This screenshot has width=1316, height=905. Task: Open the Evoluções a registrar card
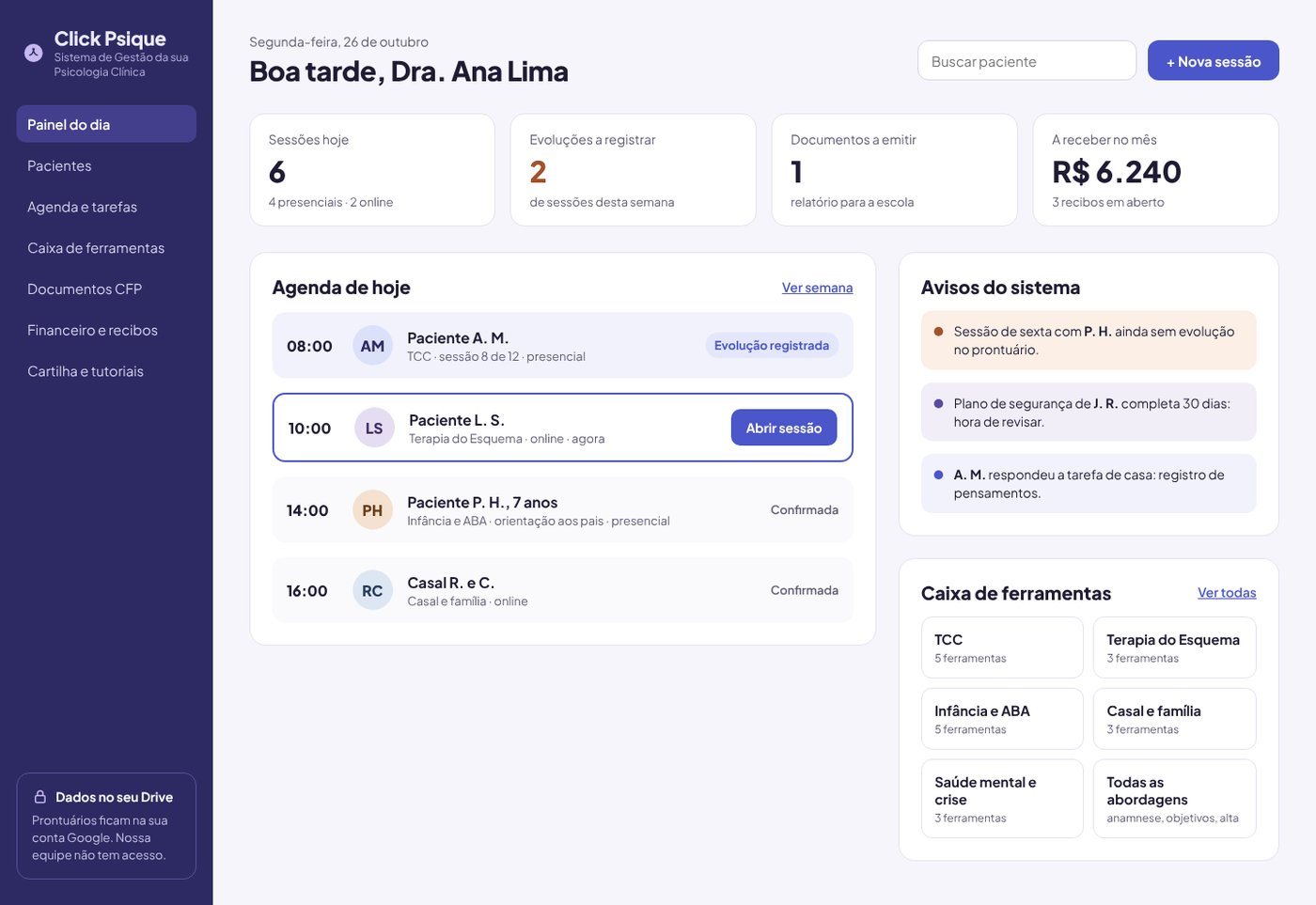pos(634,170)
